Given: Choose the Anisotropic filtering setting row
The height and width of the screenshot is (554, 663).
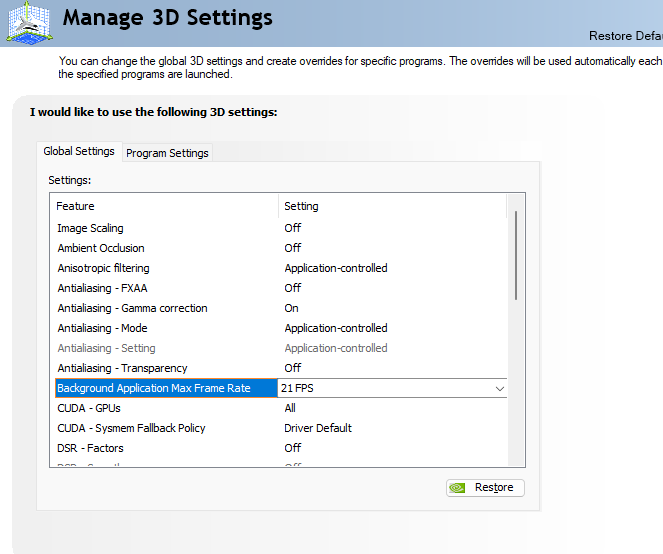Looking at the screenshot, I should point(103,268).
